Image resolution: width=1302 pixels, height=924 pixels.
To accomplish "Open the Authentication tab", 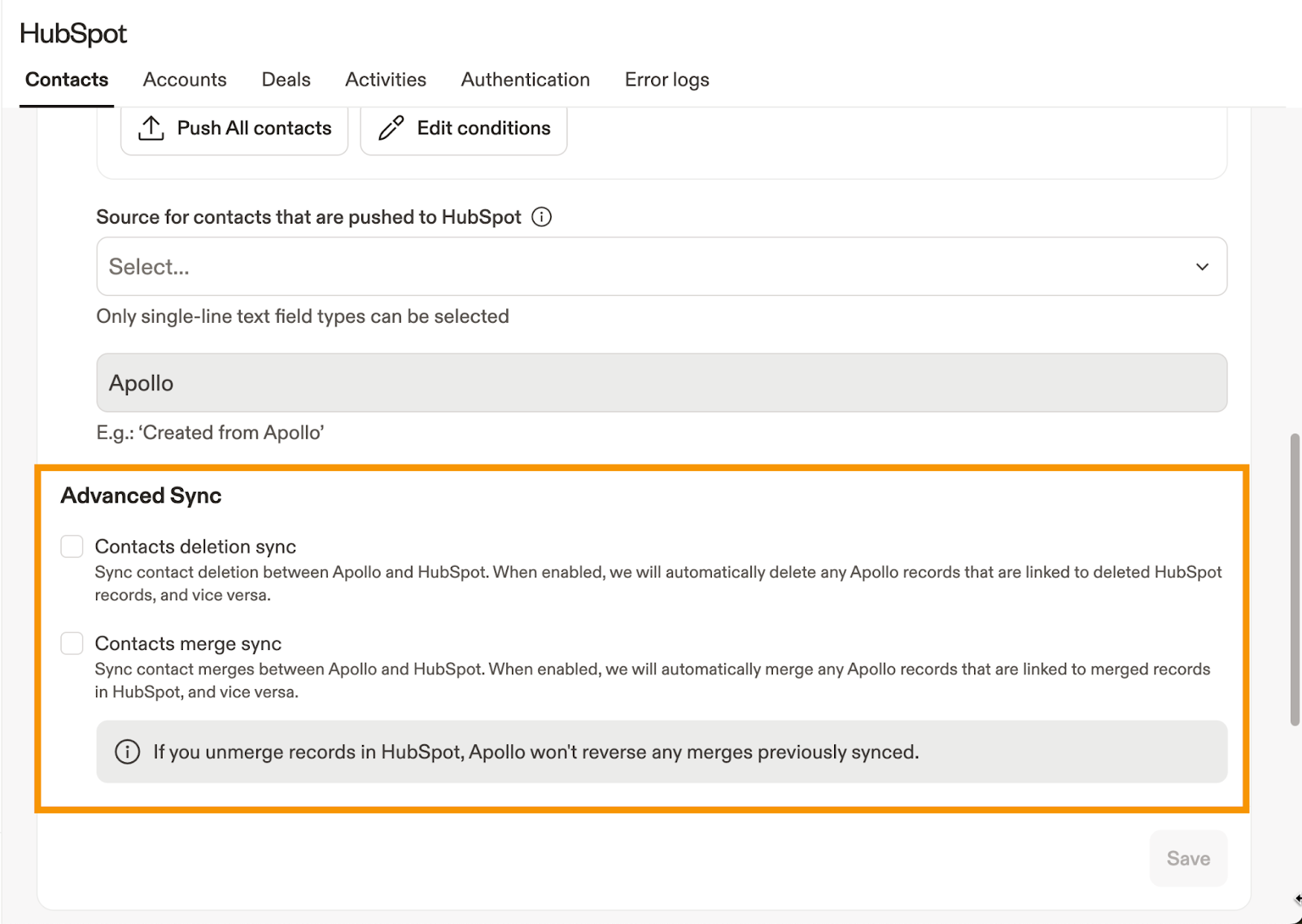I will pos(525,80).
